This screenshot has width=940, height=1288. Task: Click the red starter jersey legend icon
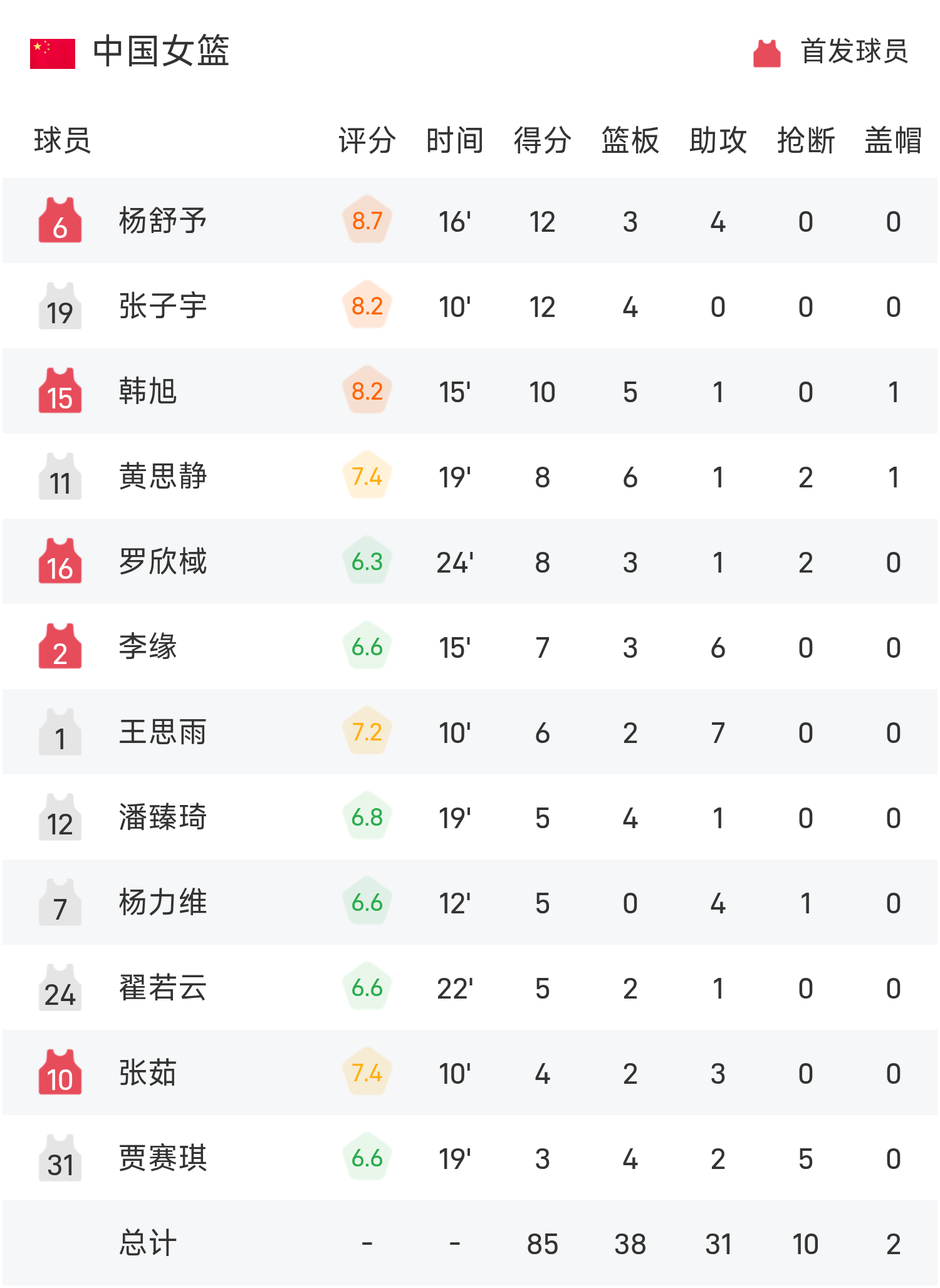click(x=766, y=53)
